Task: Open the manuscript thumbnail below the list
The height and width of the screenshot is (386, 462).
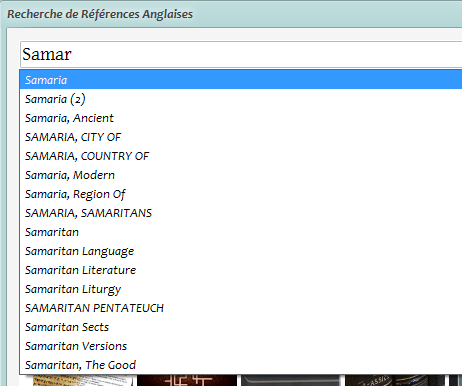Action: [x=83, y=380]
